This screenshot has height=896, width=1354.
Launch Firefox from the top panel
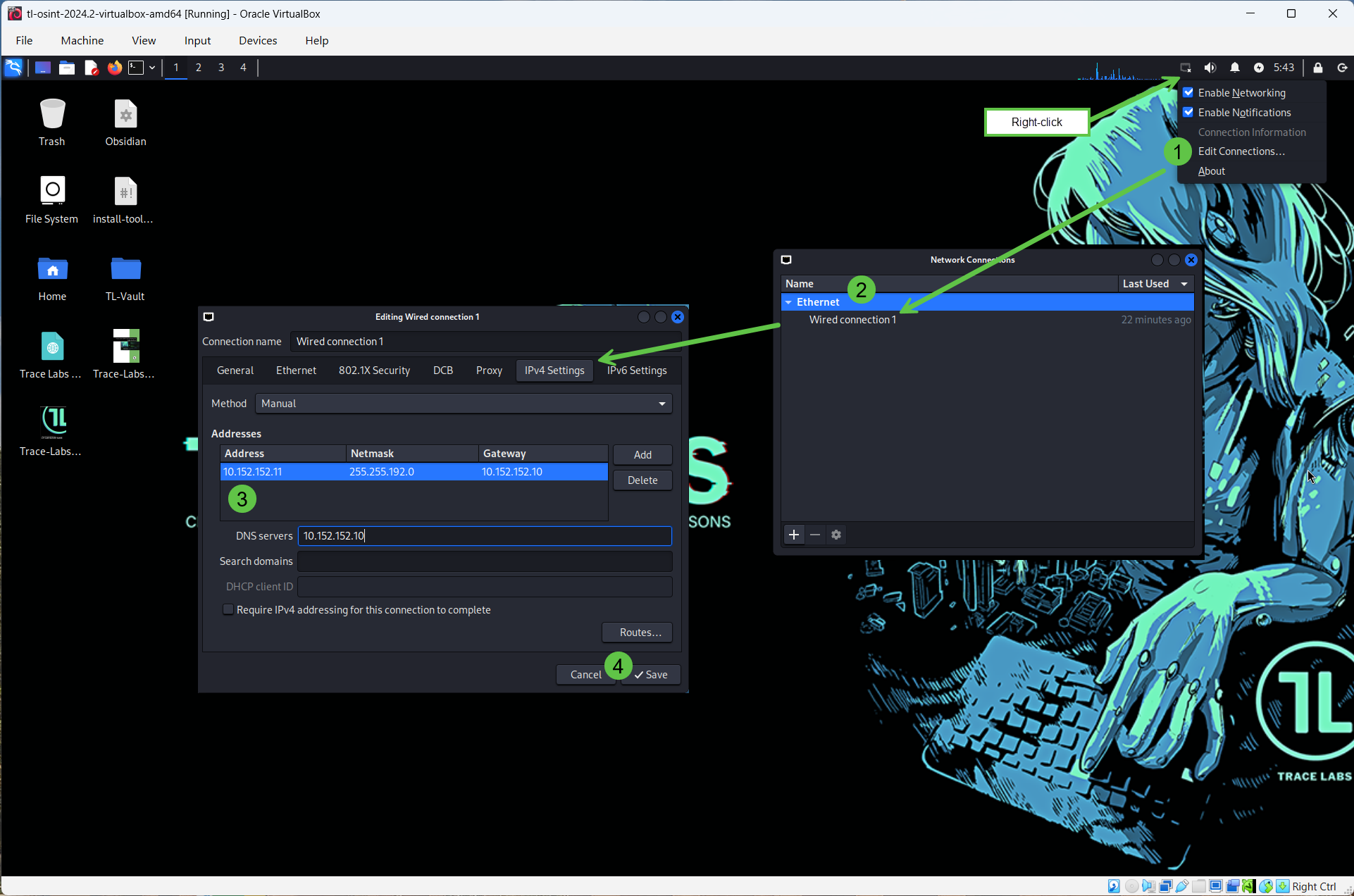pos(114,68)
